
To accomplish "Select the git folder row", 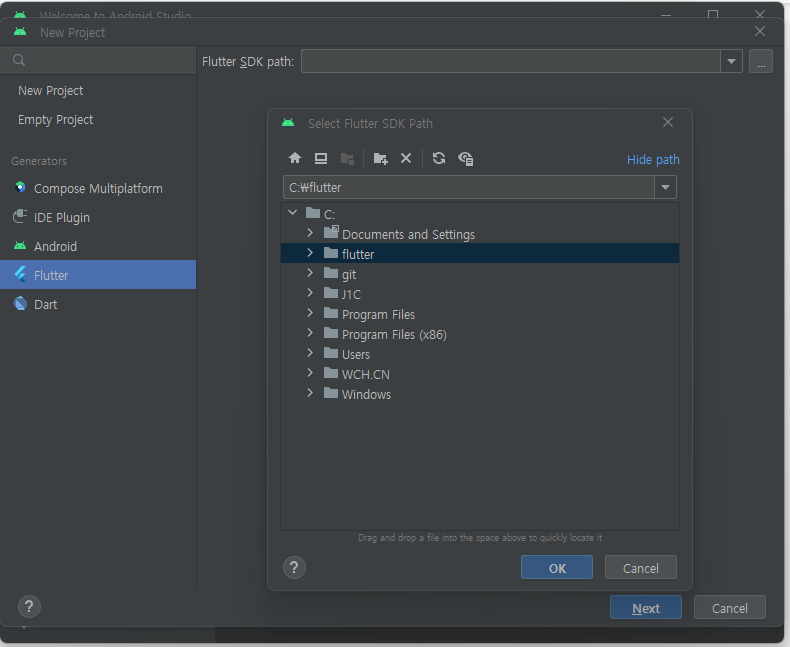I will (480, 274).
